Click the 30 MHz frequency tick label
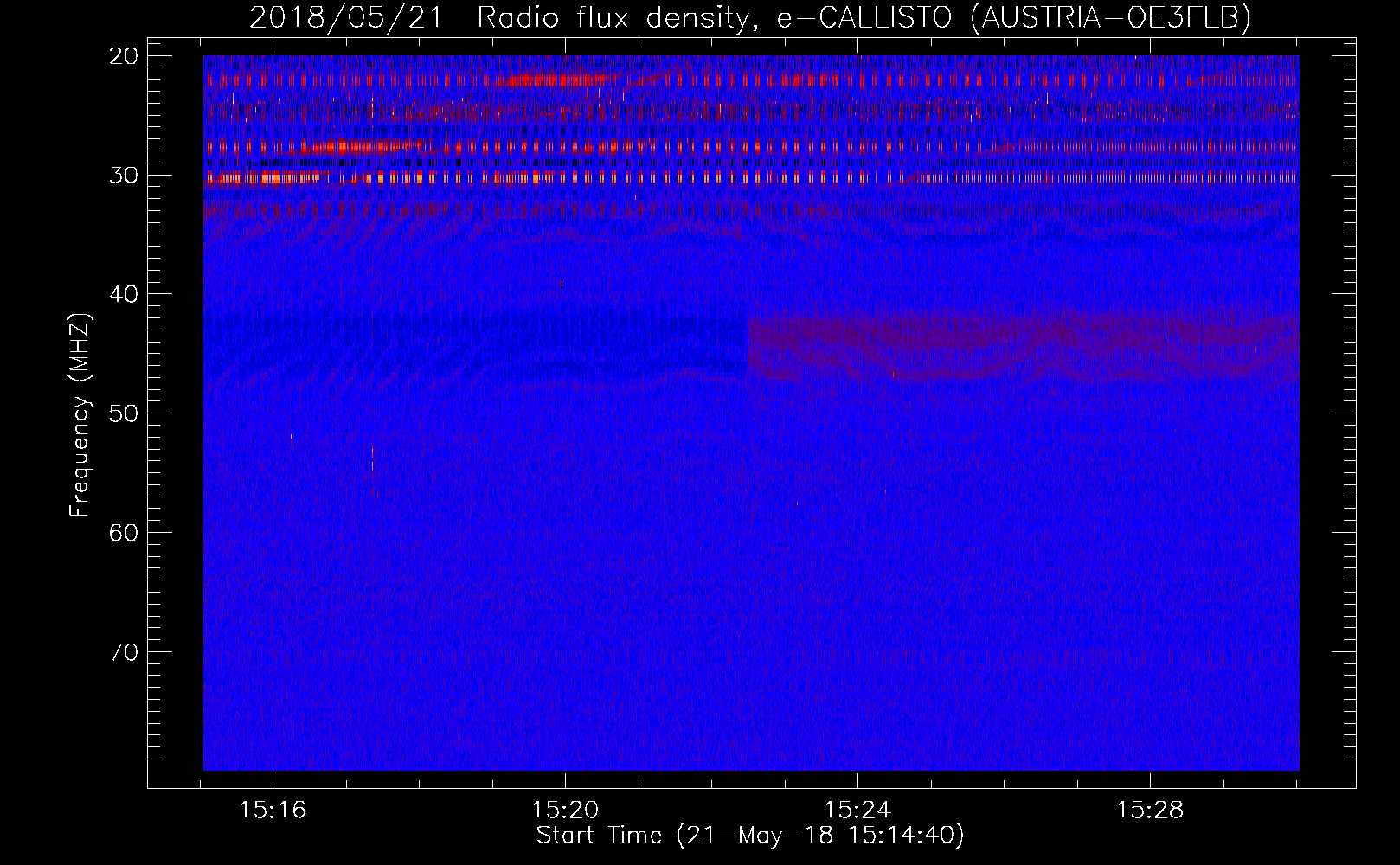The width and height of the screenshot is (1400, 865). 125,175
